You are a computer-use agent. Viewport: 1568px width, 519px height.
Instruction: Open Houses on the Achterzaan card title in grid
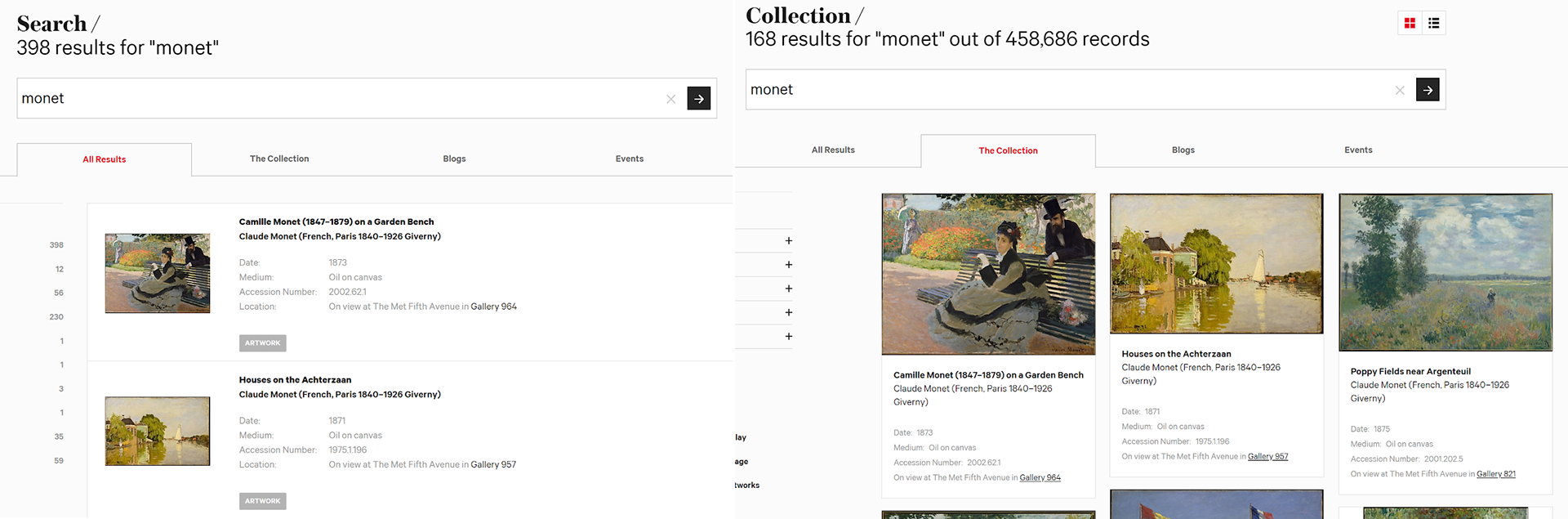(1176, 354)
